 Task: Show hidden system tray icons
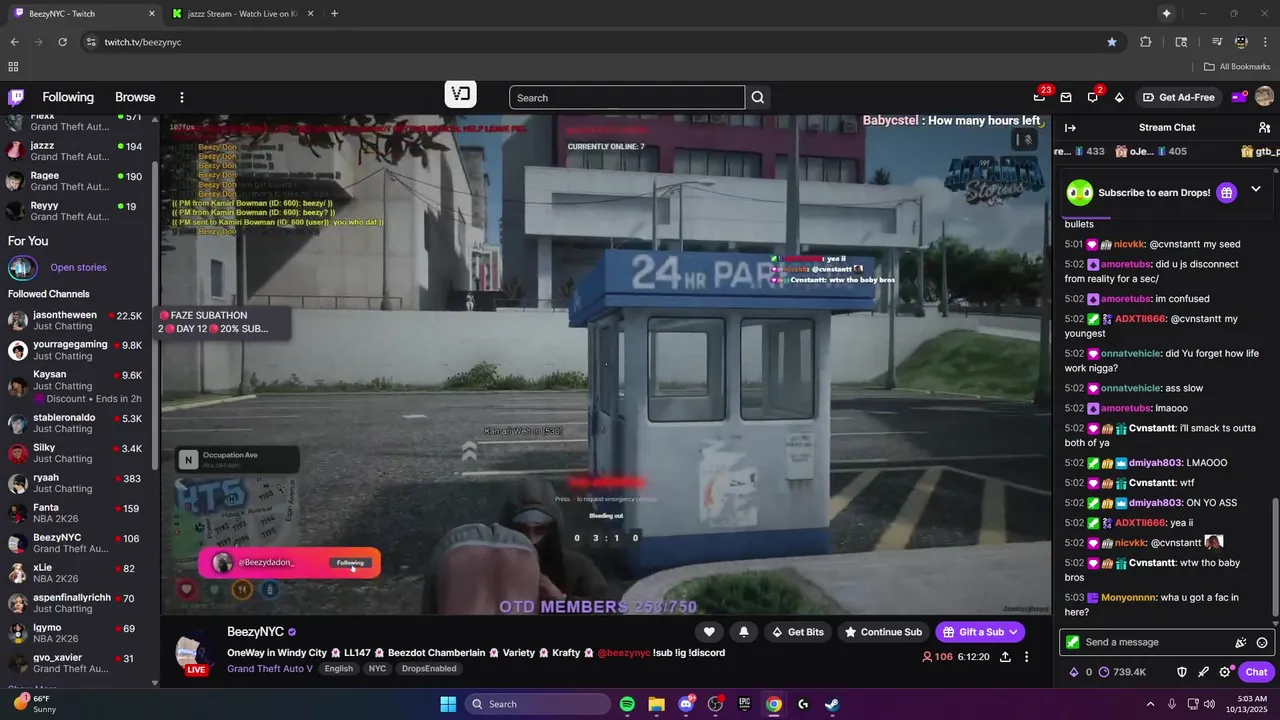[1150, 704]
